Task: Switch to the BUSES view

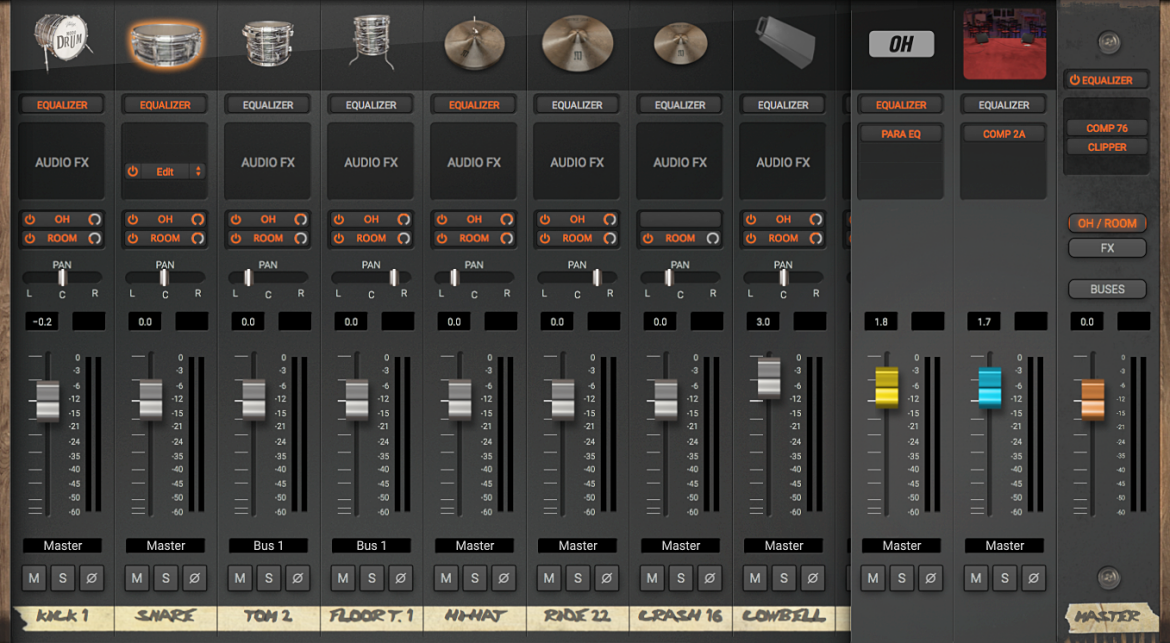Action: click(x=1107, y=289)
